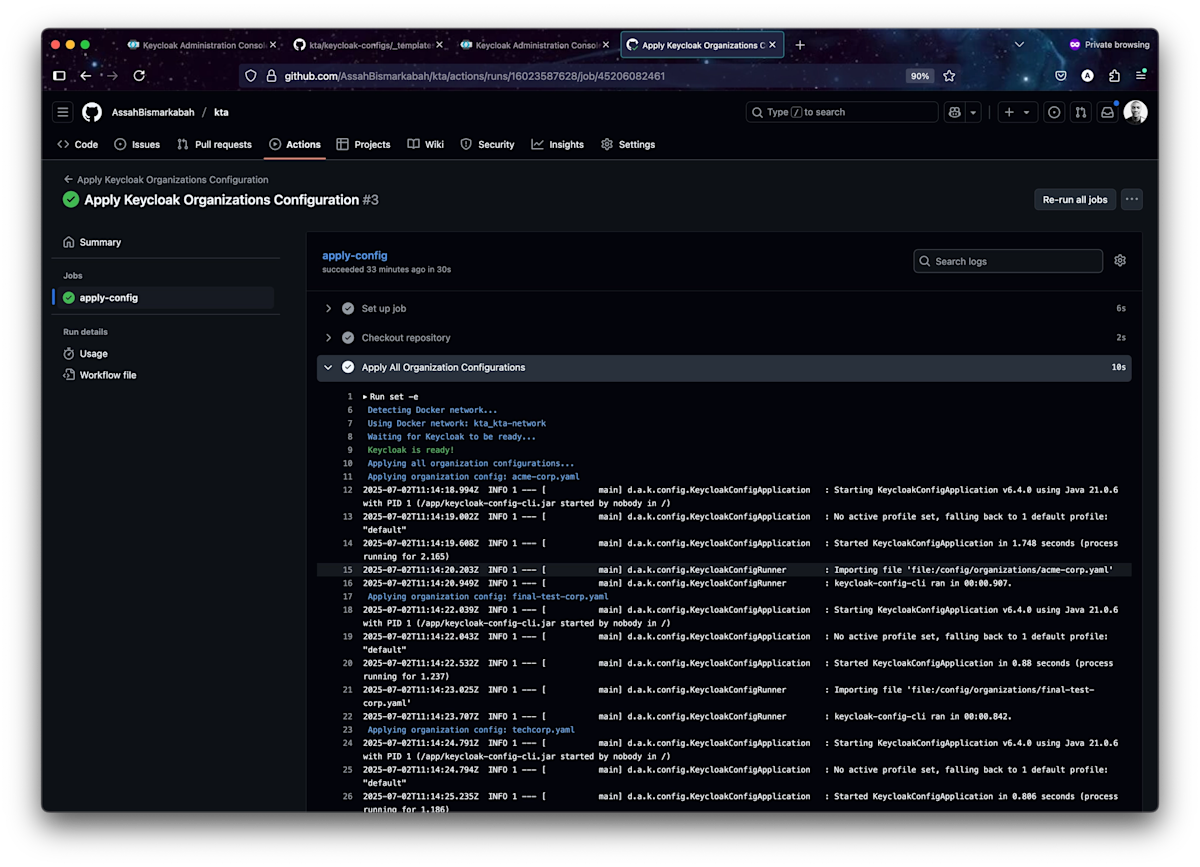Click log line number 15
Image resolution: width=1200 pixels, height=867 pixels.
(x=348, y=570)
